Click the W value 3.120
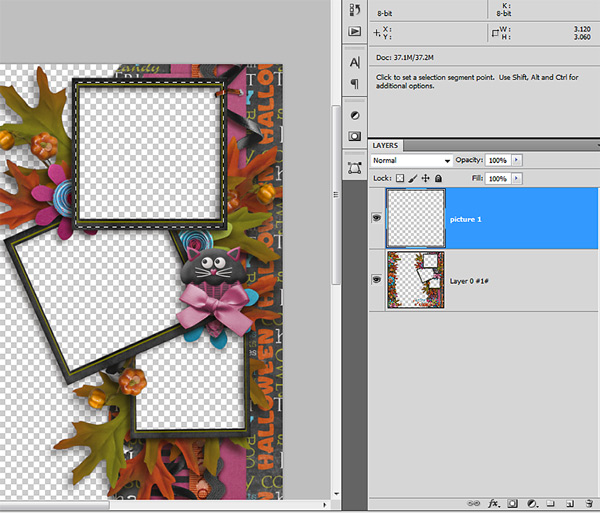Screen dimensions: 600x513 tap(582, 29)
